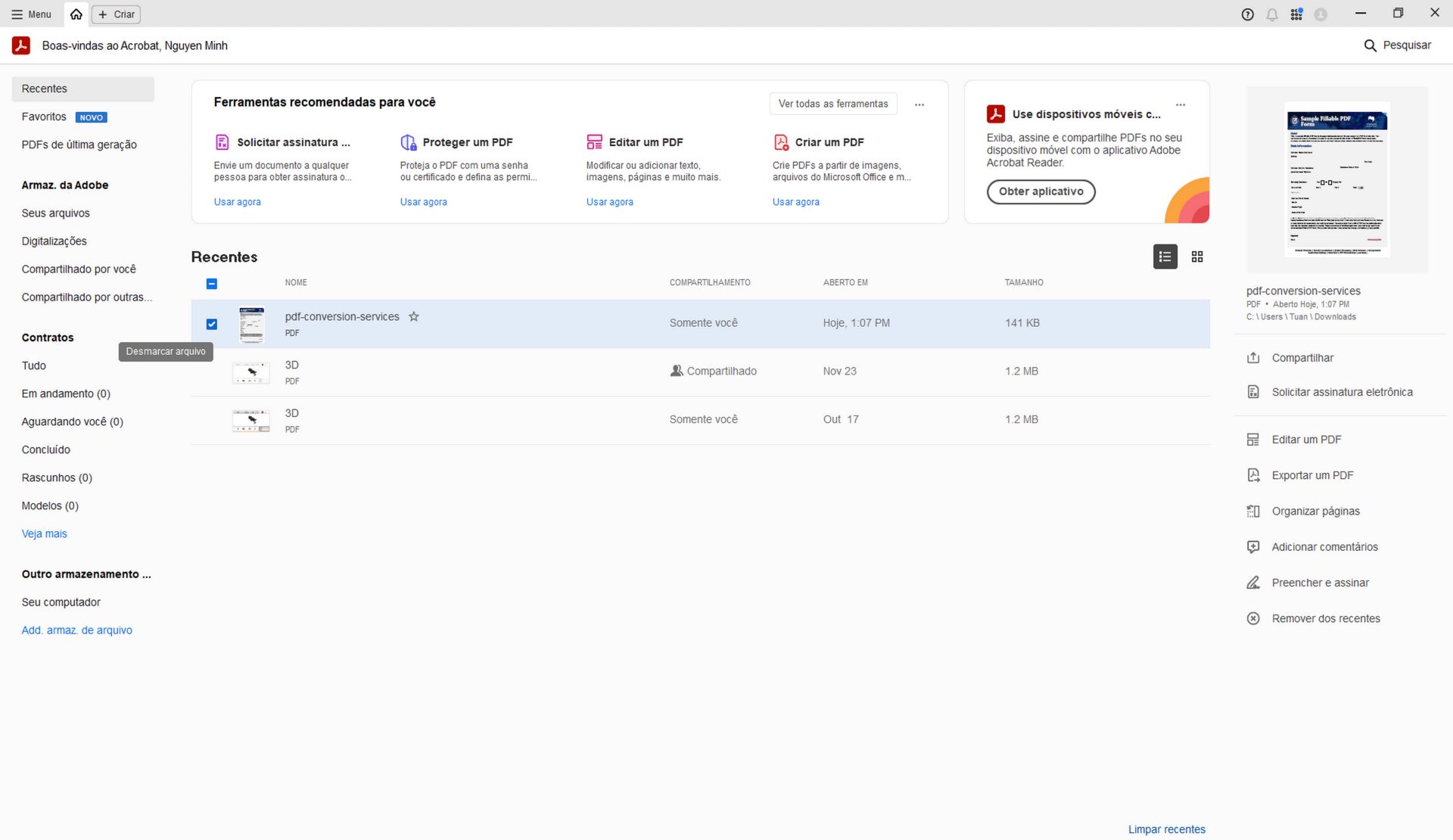Open the pdf-conversion-services preview thumbnail

tap(1336, 180)
